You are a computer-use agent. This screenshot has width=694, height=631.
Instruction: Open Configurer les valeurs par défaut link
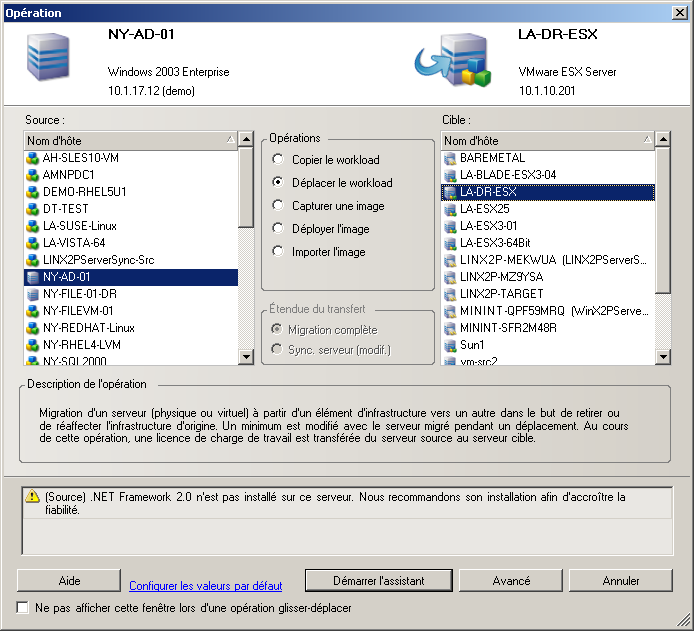205,586
